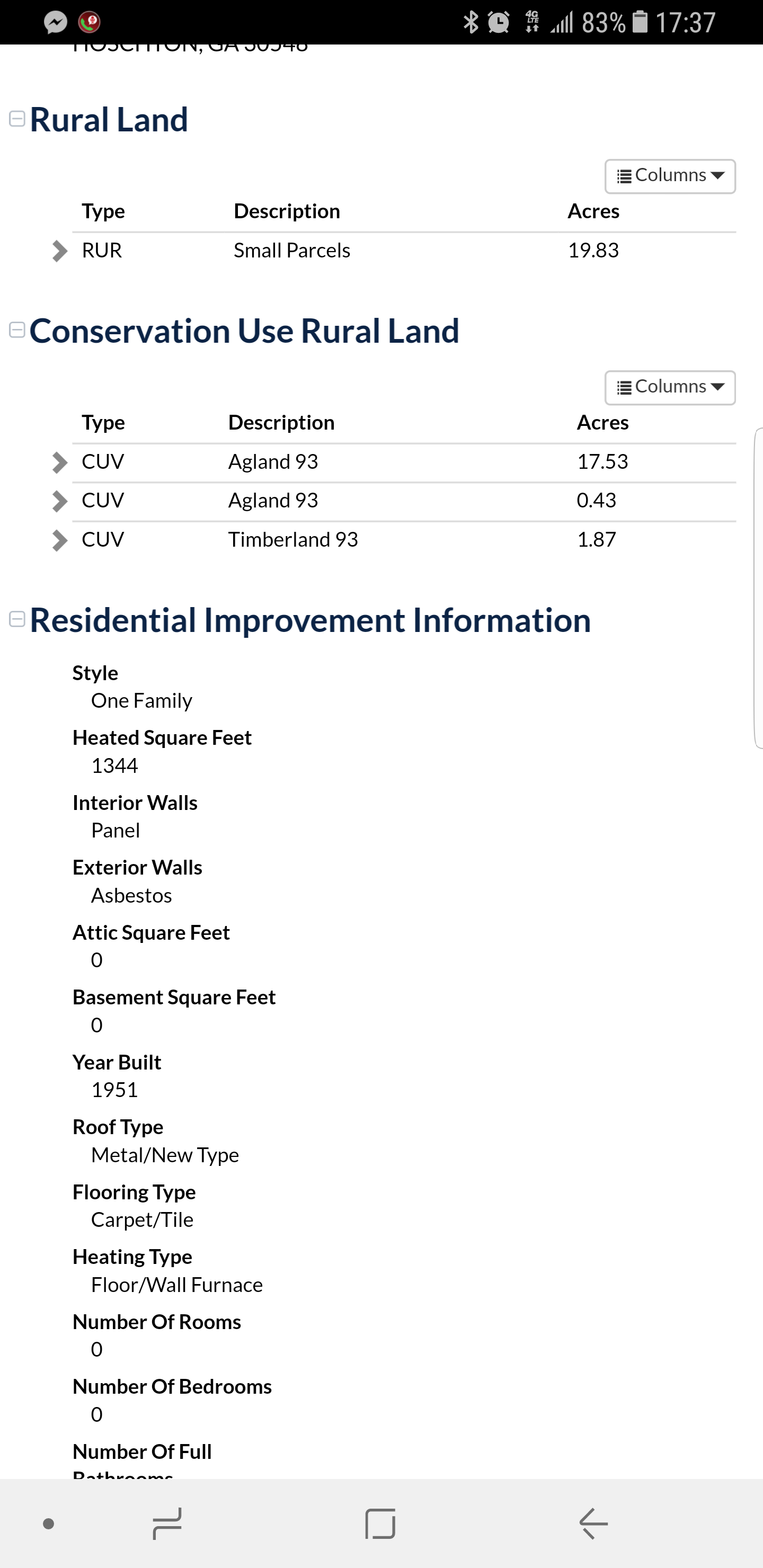763x1568 pixels.
Task: Tap the missed call notification icon
Action: (x=90, y=23)
